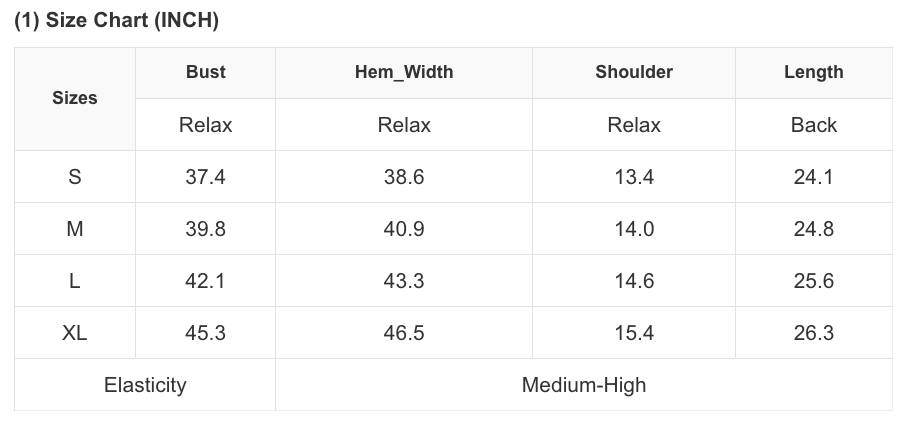Image resolution: width=918 pixels, height=432 pixels.
Task: Select the Hem_Width column header
Action: 404,72
